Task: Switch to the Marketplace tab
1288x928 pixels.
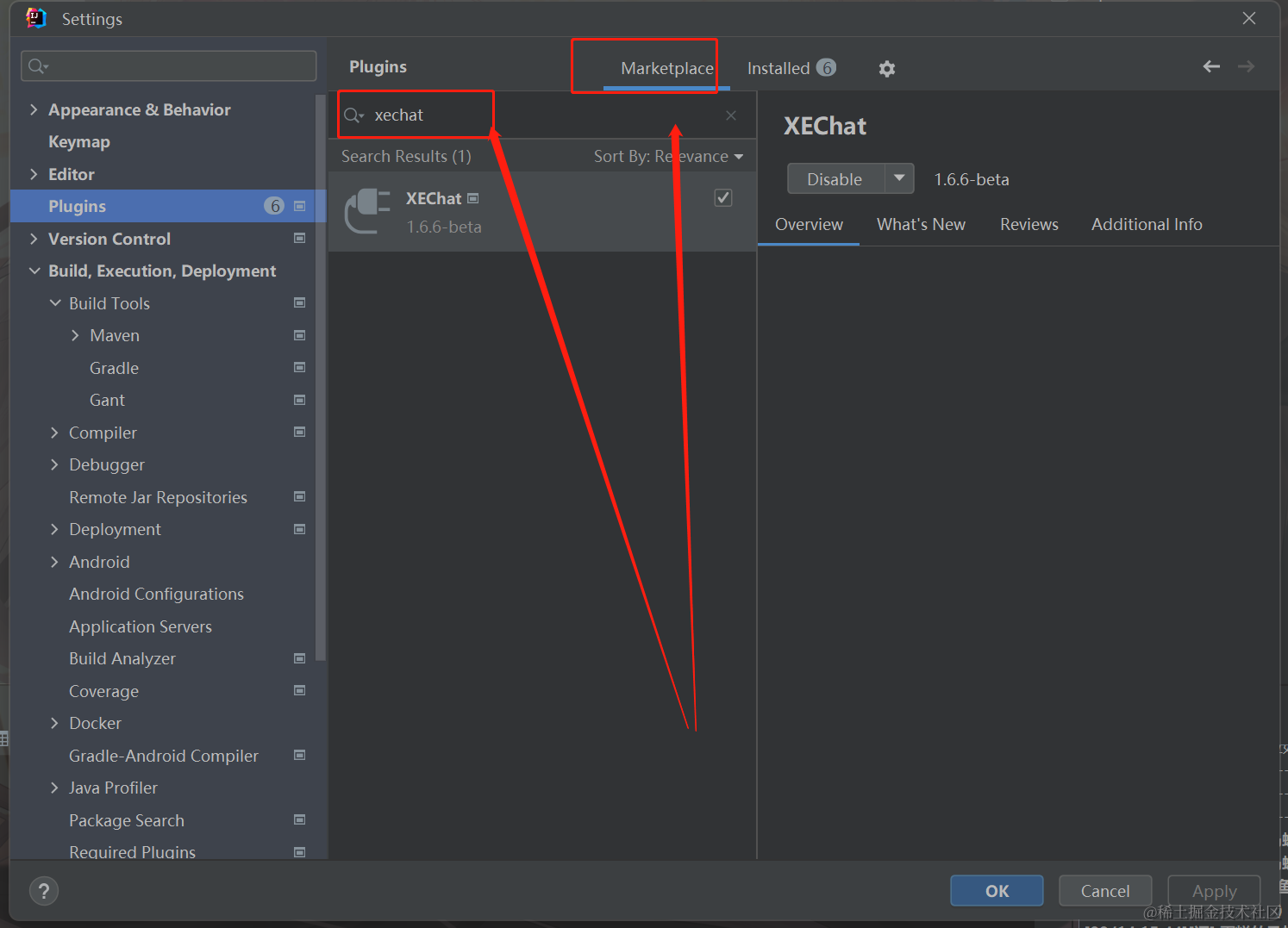Action: [x=667, y=68]
